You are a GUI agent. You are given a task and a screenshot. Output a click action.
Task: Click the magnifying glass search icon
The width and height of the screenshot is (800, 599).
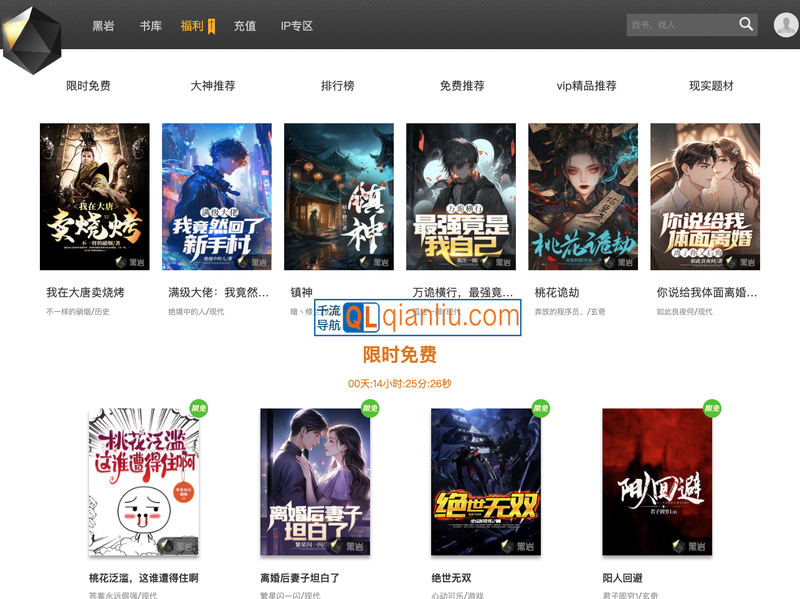click(746, 25)
